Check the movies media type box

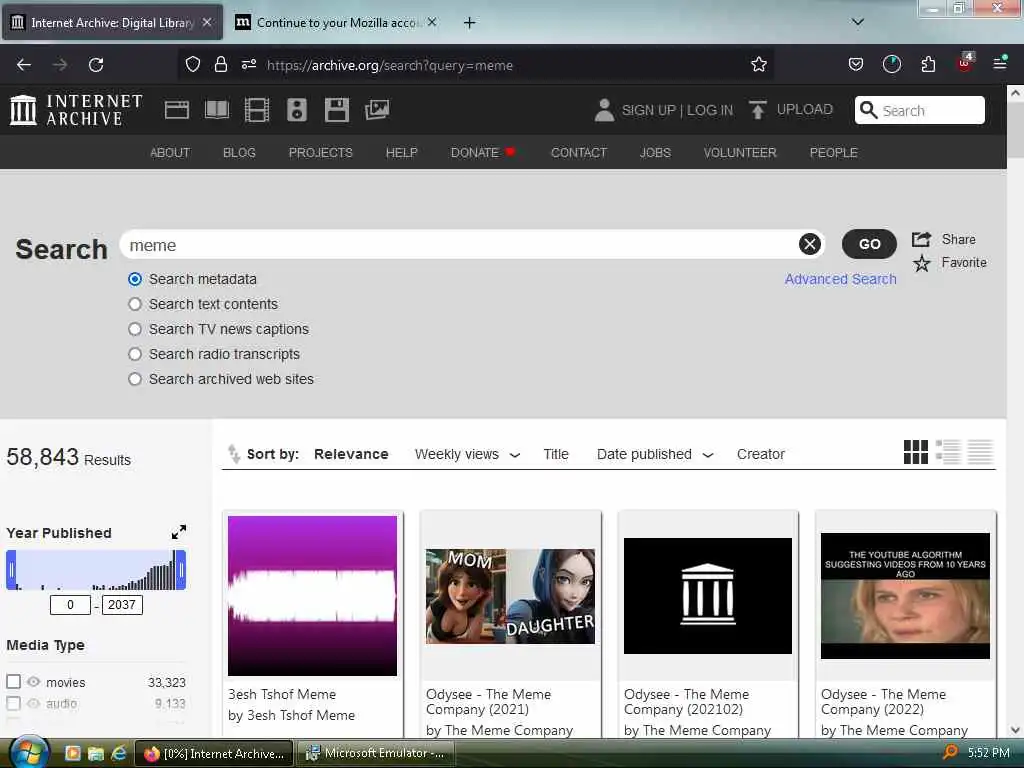pyautogui.click(x=14, y=682)
